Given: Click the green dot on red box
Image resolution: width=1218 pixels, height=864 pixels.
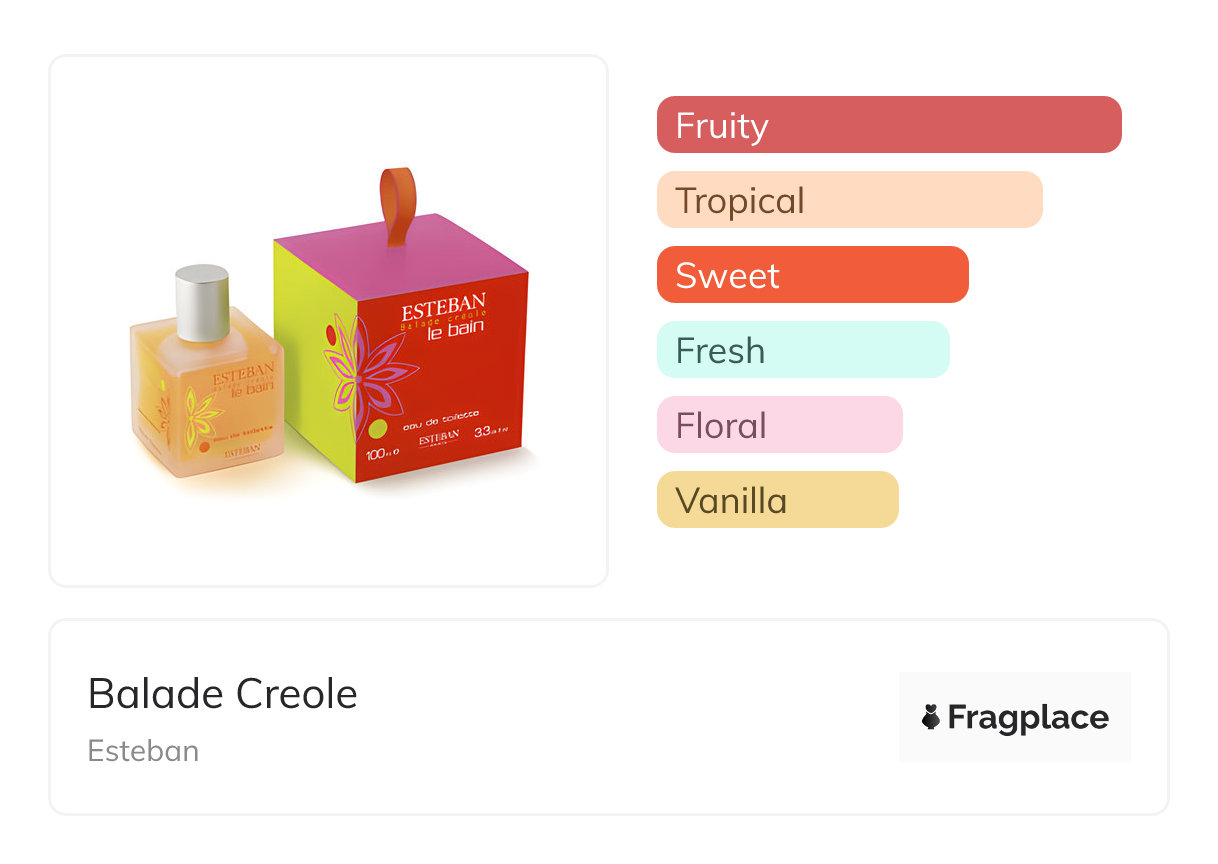Looking at the screenshot, I should (x=377, y=430).
